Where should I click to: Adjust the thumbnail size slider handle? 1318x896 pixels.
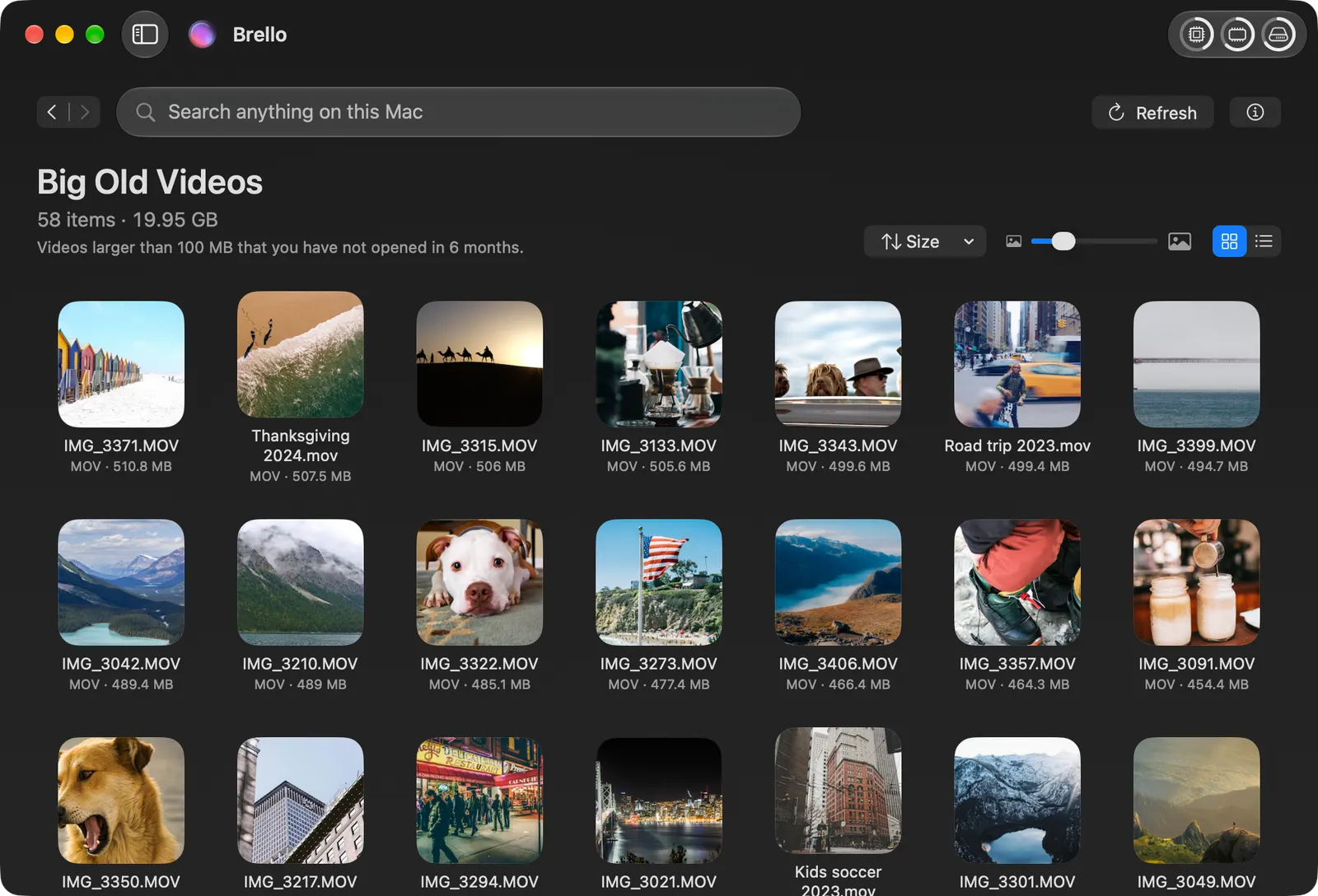pos(1063,241)
